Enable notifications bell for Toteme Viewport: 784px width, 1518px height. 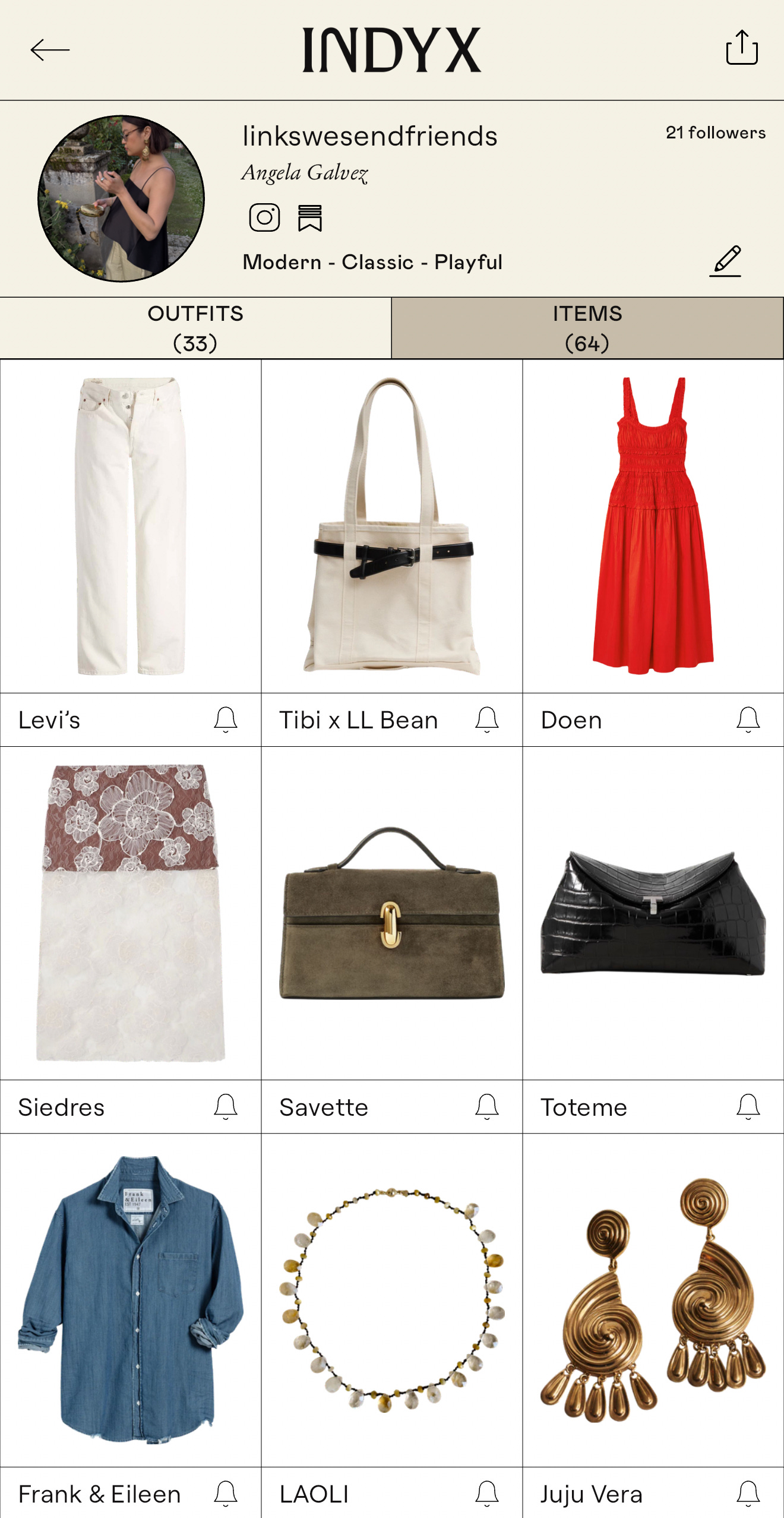click(x=748, y=1107)
